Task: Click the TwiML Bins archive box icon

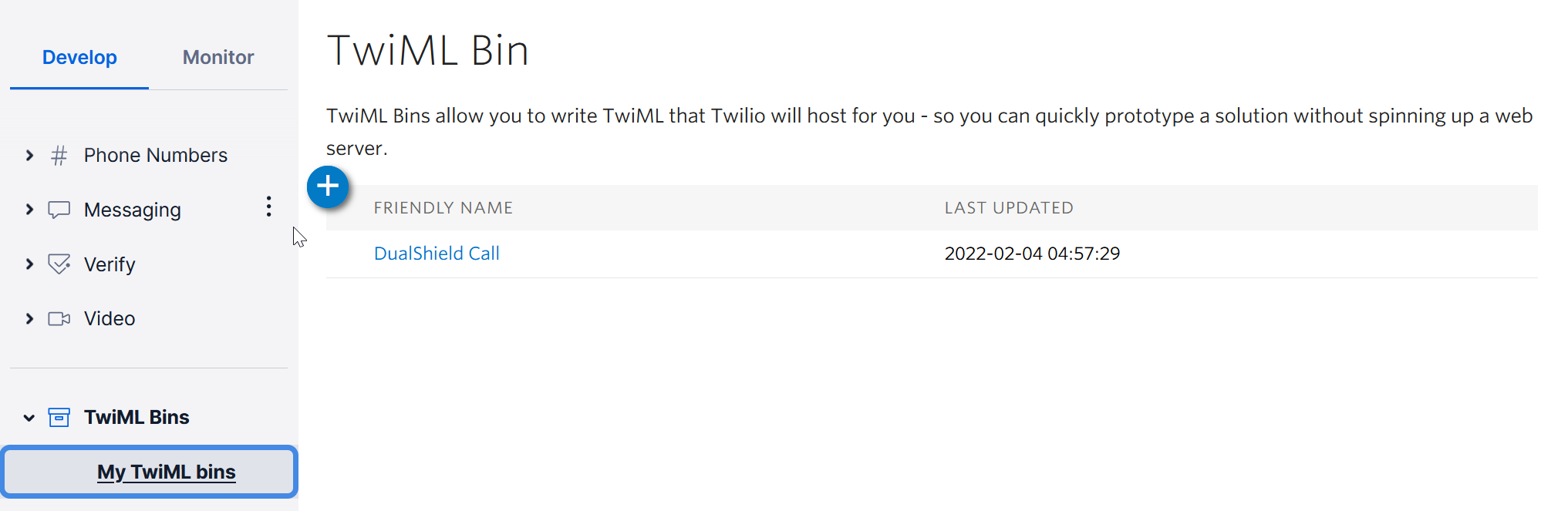Action: click(x=59, y=418)
